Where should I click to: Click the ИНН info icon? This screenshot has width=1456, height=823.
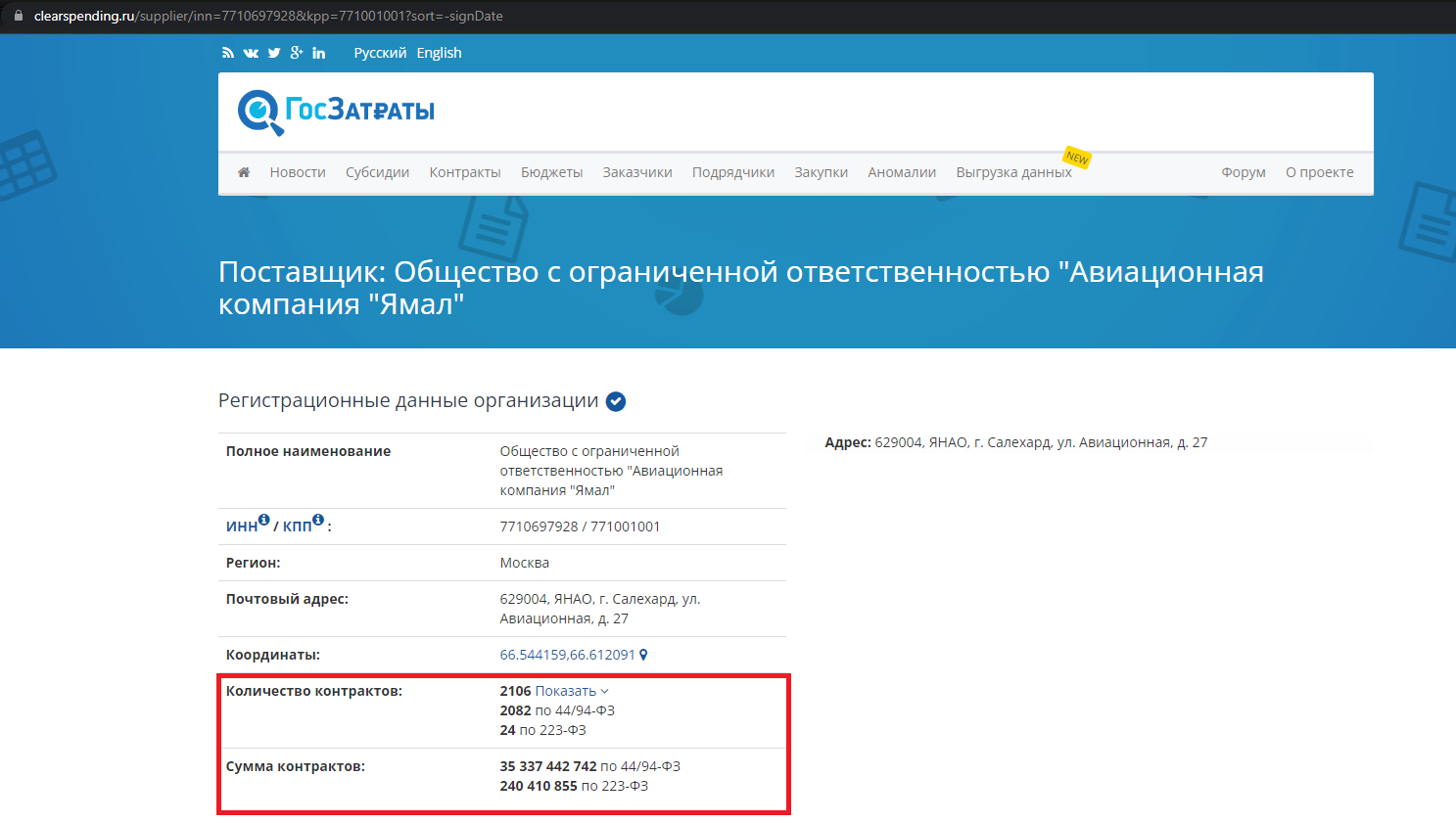pyautogui.click(x=264, y=520)
